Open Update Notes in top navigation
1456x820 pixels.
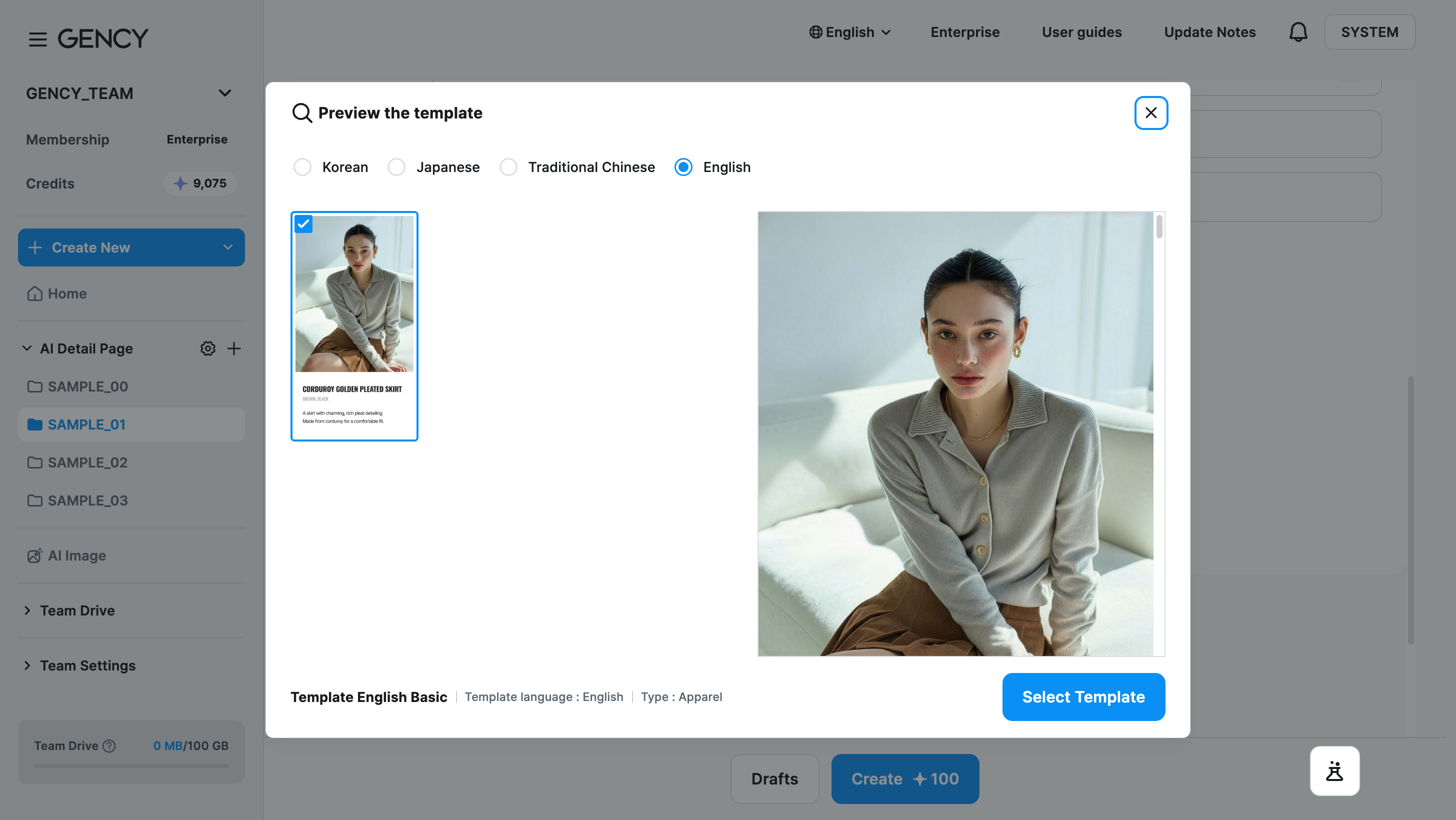pos(1209,32)
